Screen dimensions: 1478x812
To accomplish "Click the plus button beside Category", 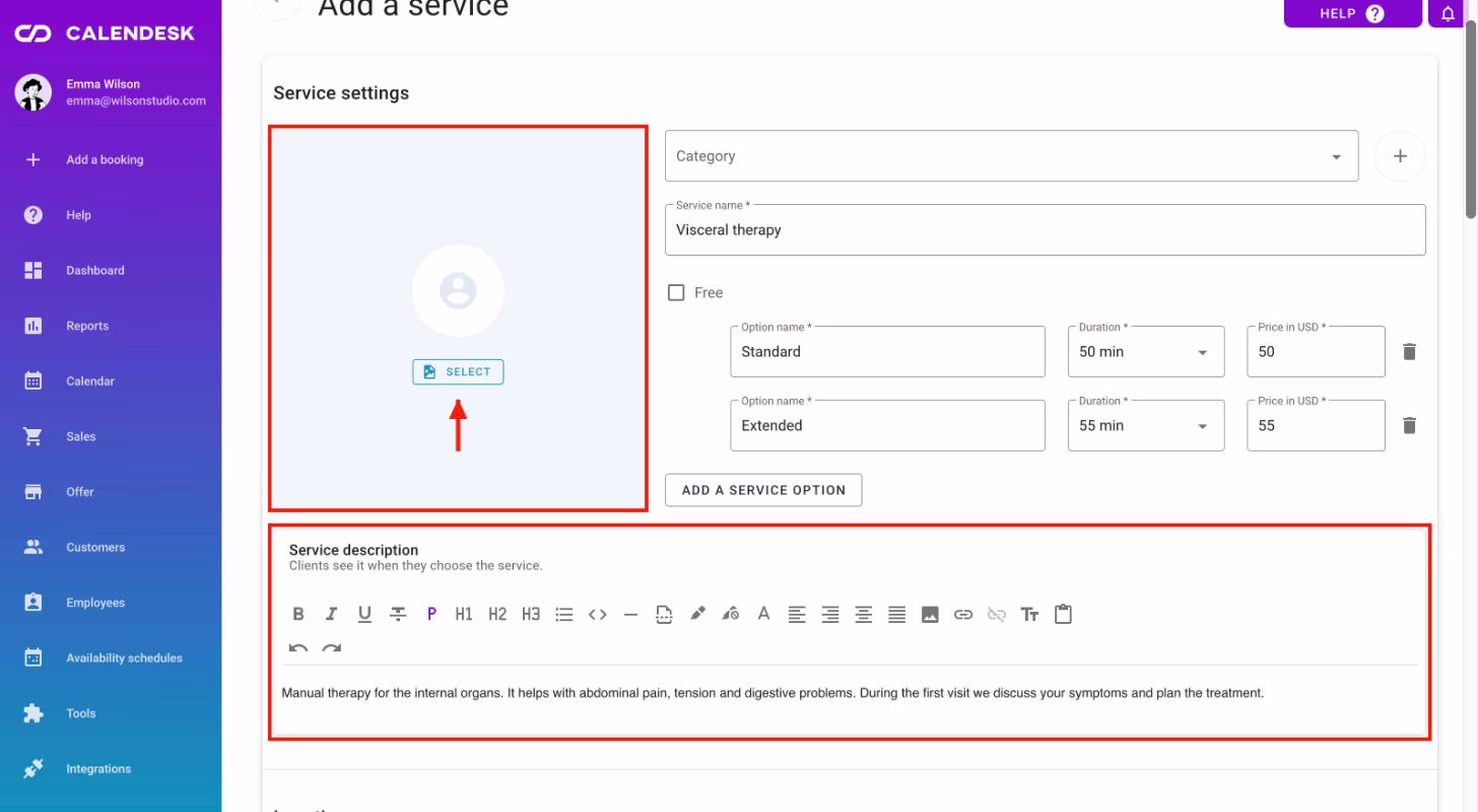I will [x=1400, y=156].
